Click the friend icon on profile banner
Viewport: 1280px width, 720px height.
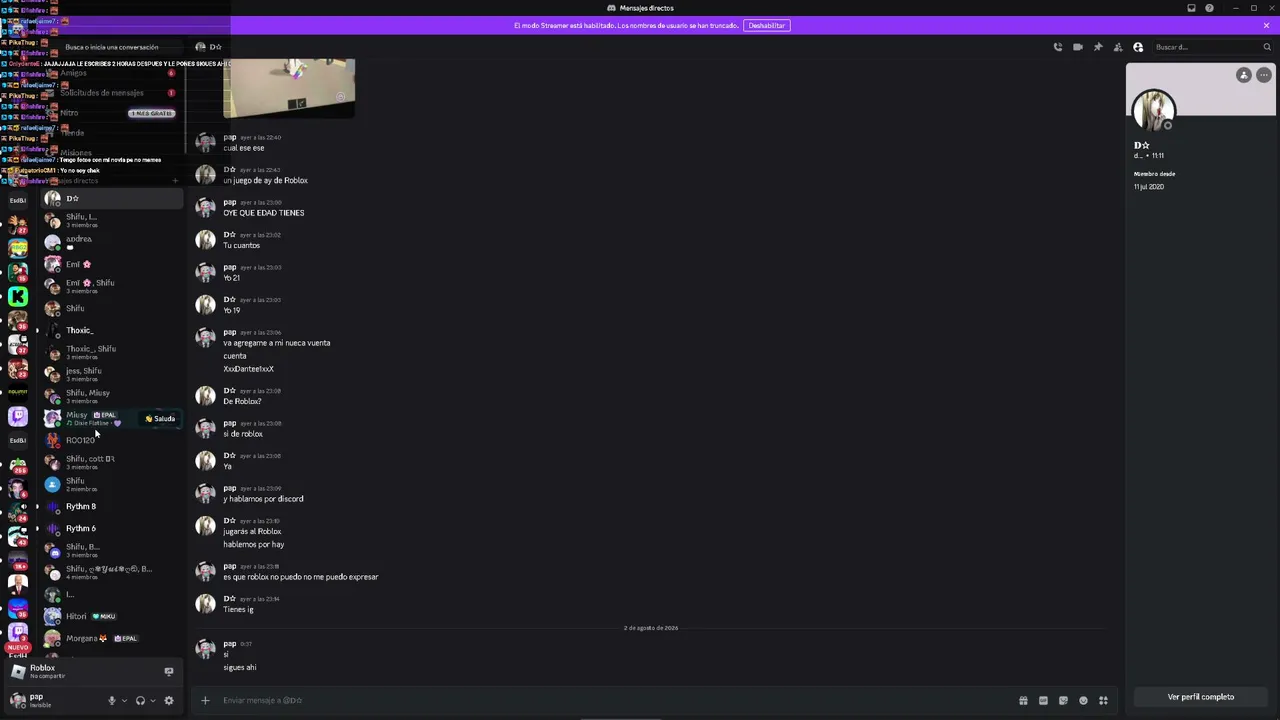[1244, 75]
